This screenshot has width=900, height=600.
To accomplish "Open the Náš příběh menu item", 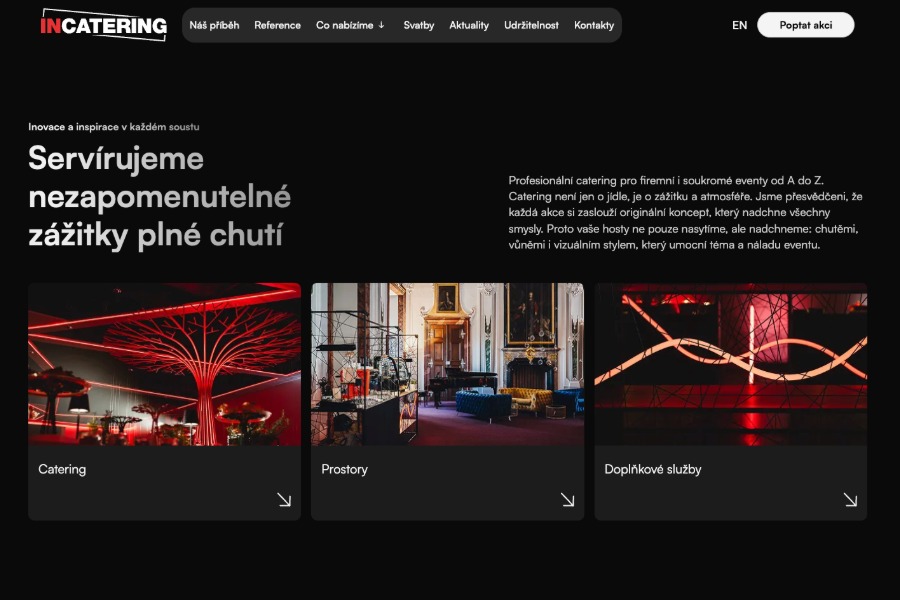I will coord(214,25).
